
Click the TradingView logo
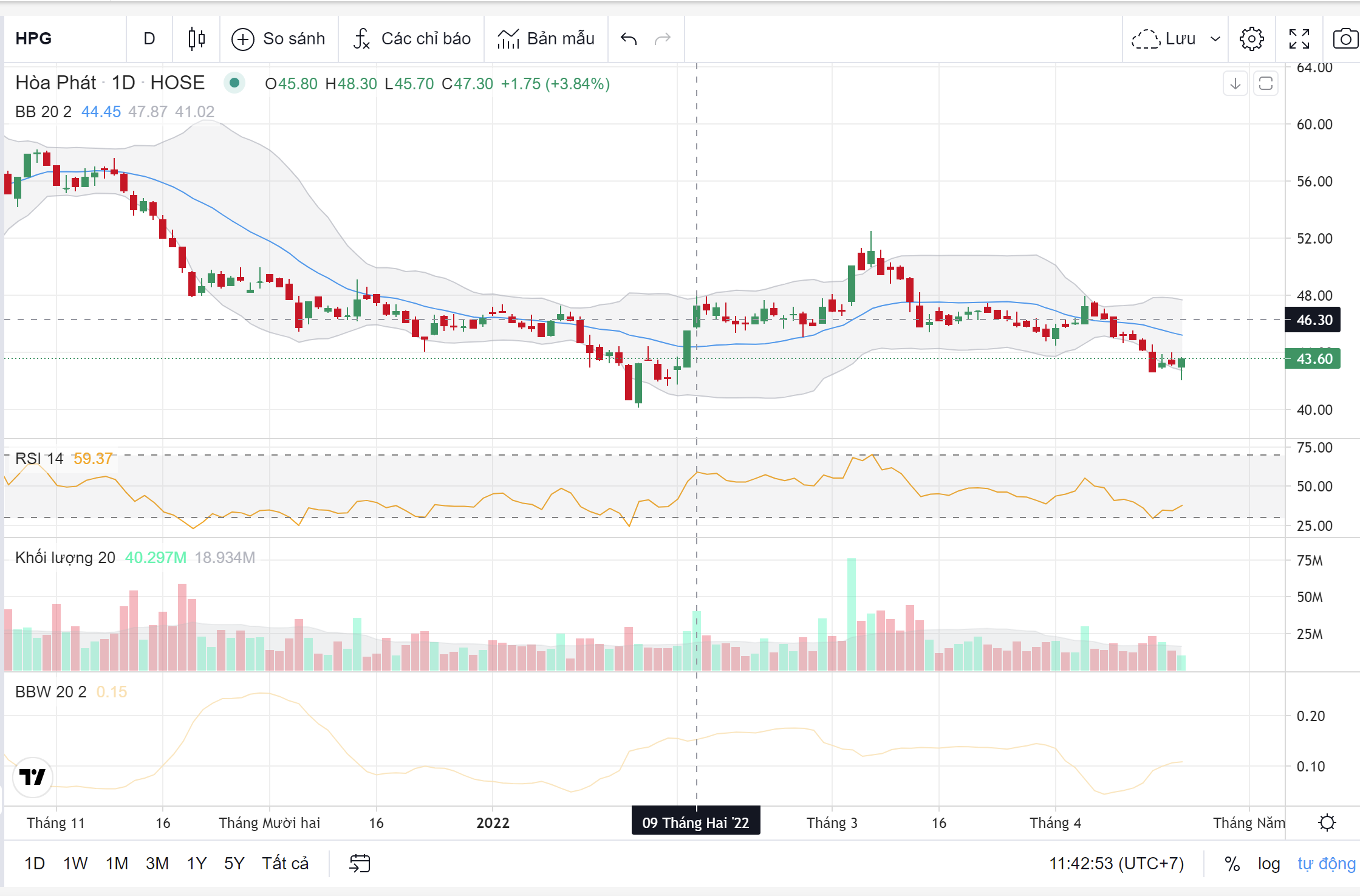tap(33, 777)
